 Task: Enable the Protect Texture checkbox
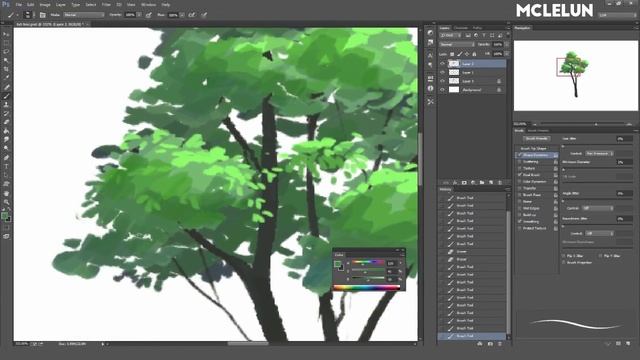520,228
